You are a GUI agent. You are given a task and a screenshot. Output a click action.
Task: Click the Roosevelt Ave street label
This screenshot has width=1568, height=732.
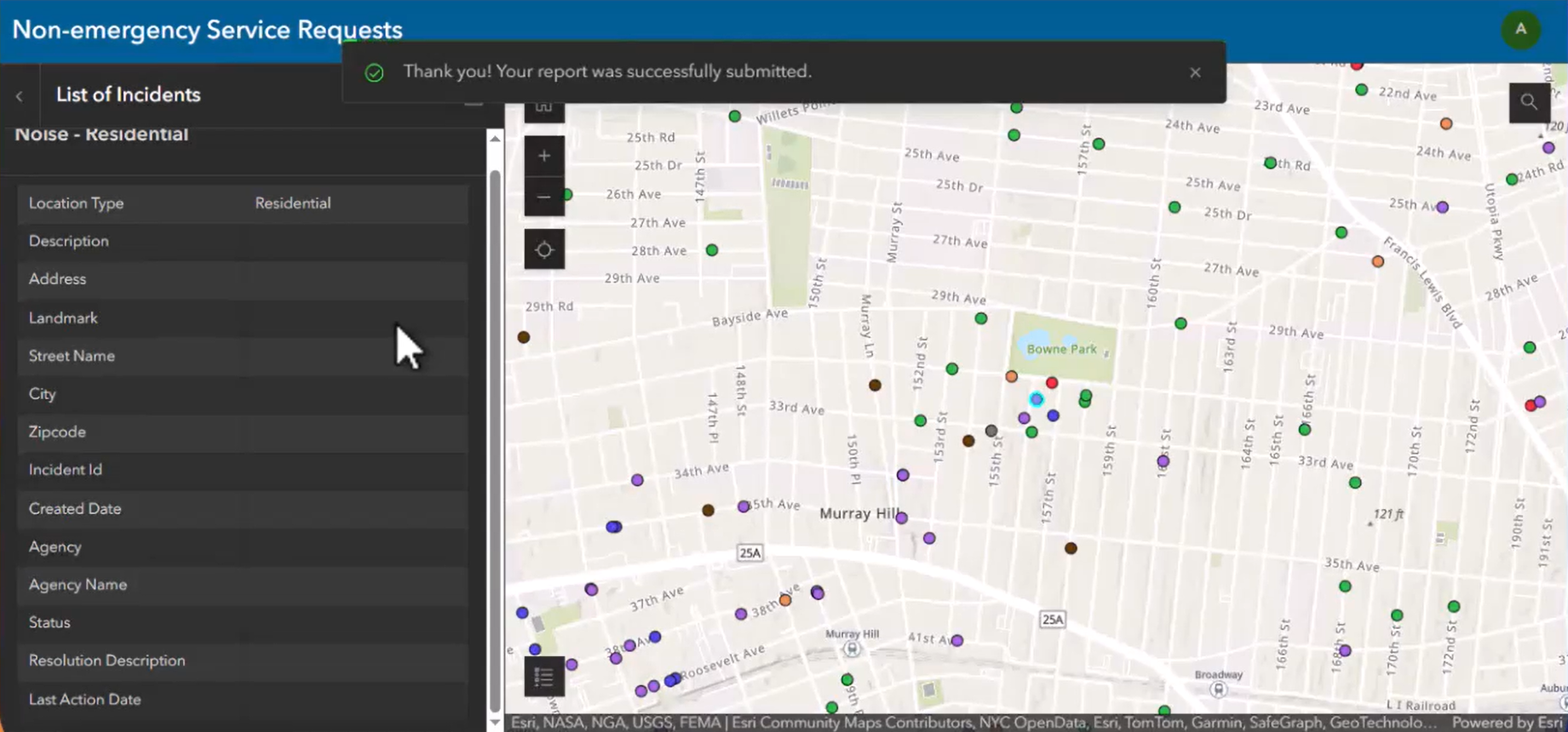click(722, 662)
